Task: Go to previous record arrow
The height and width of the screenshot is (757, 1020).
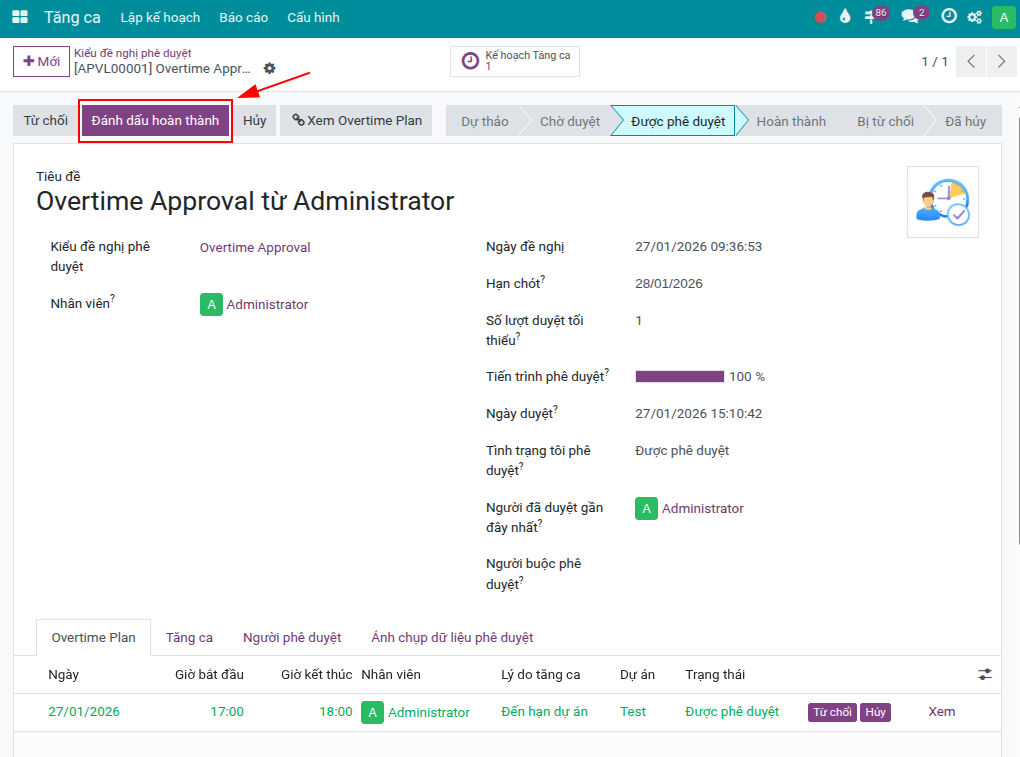Action: click(x=971, y=62)
